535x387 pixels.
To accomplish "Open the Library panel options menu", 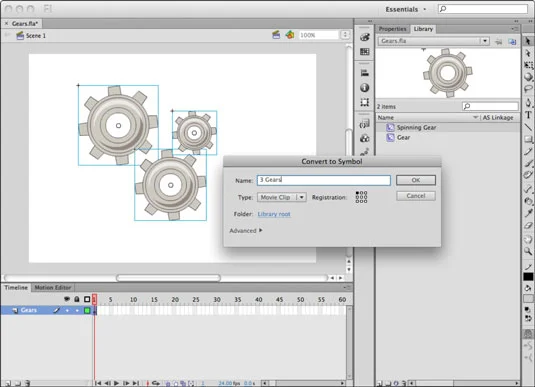I will pyautogui.click(x=515, y=29).
